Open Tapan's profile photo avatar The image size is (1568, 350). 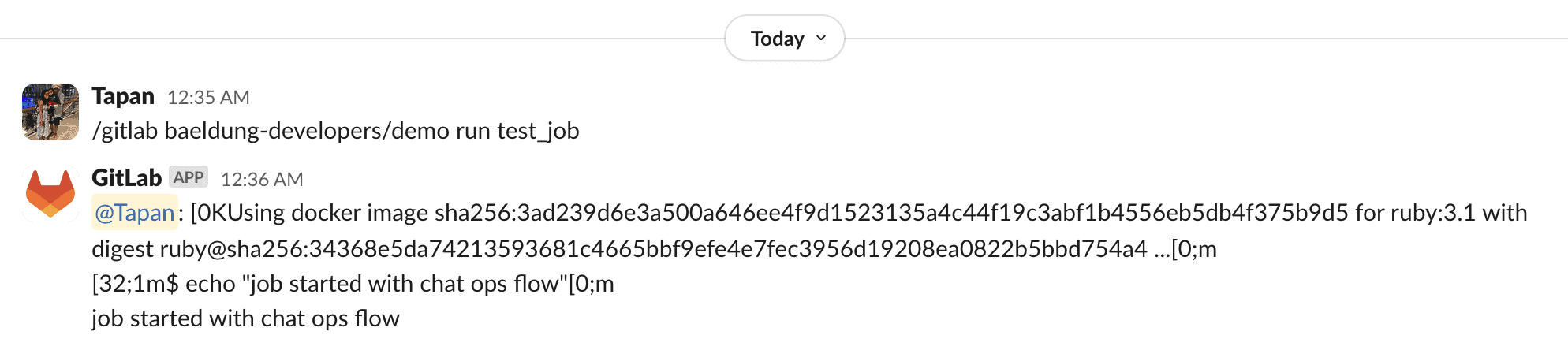(50, 112)
